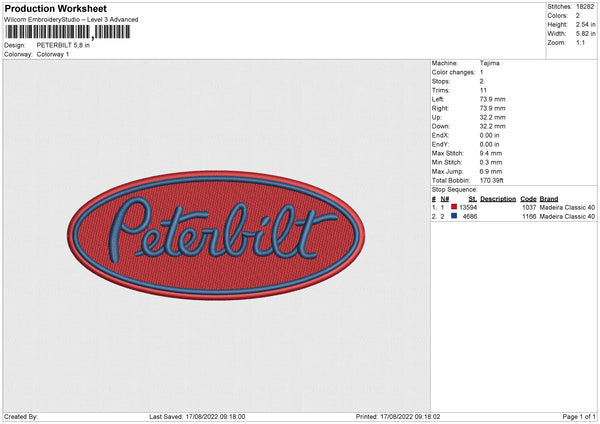Screen dimensions: 600x424
Task: Click 'Wilcom EmbroideryStudio – Level 3 Advanced' text
Action: pos(71,20)
